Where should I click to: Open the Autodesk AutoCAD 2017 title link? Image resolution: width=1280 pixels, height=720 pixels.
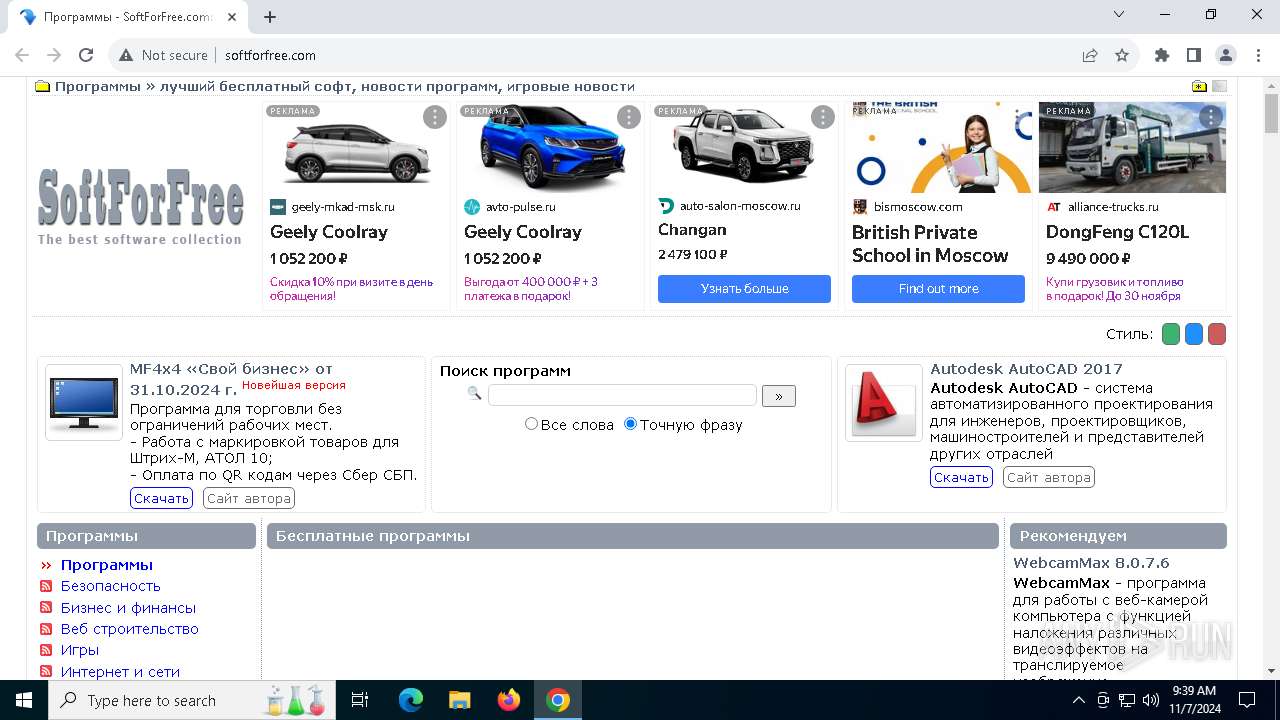(1026, 369)
